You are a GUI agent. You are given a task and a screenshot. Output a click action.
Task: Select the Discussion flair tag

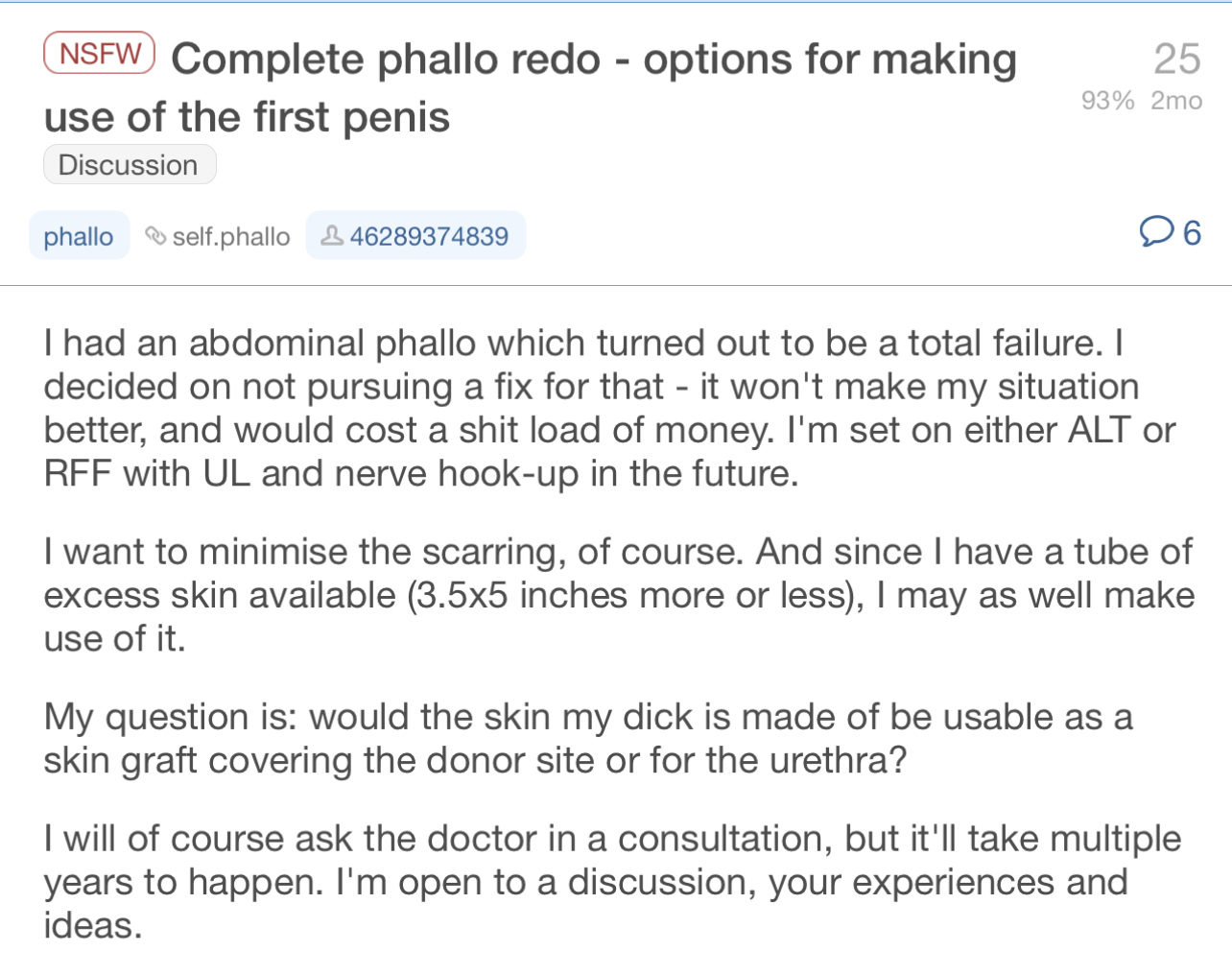click(x=130, y=165)
